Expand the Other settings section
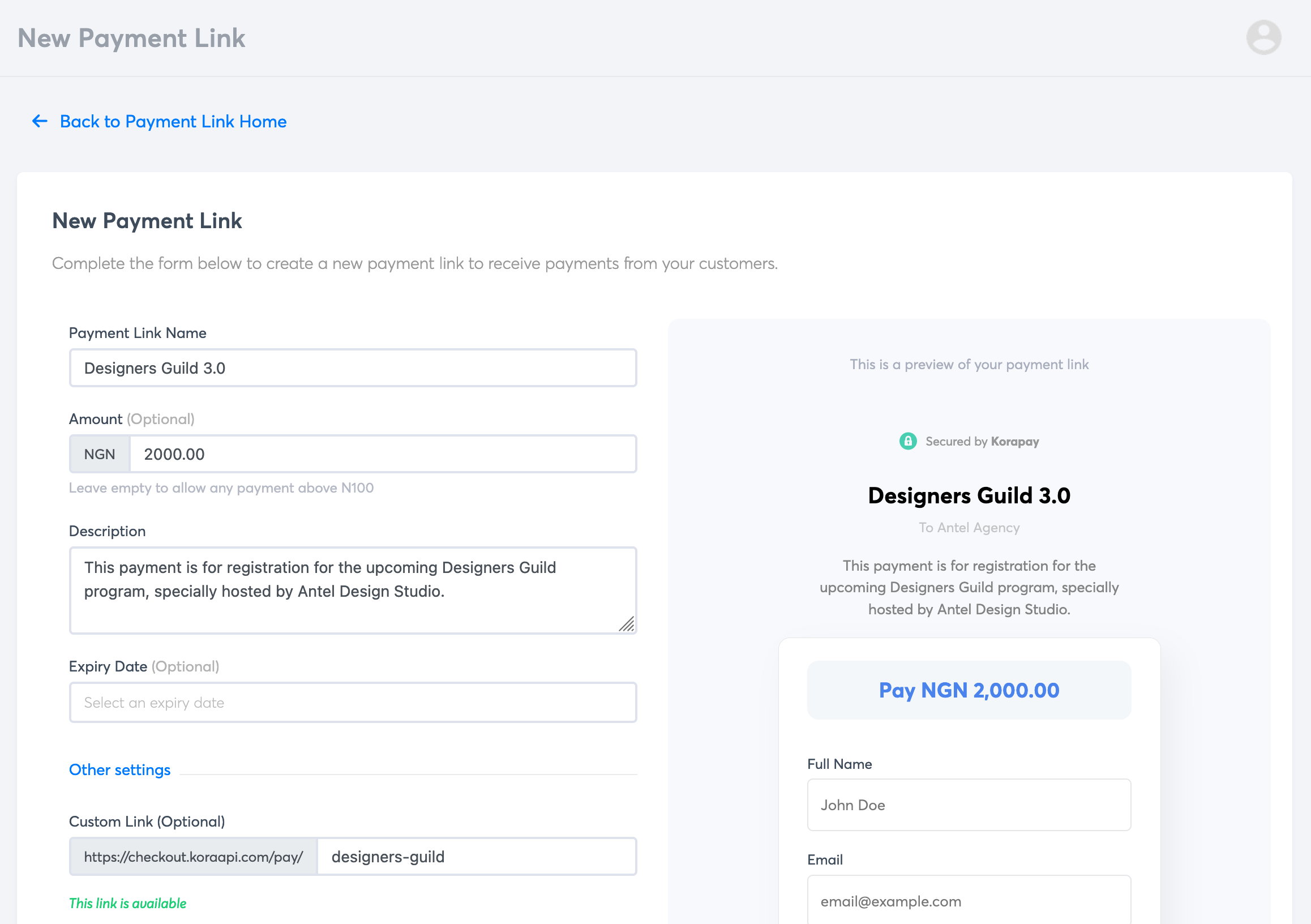1311x924 pixels. click(x=119, y=769)
